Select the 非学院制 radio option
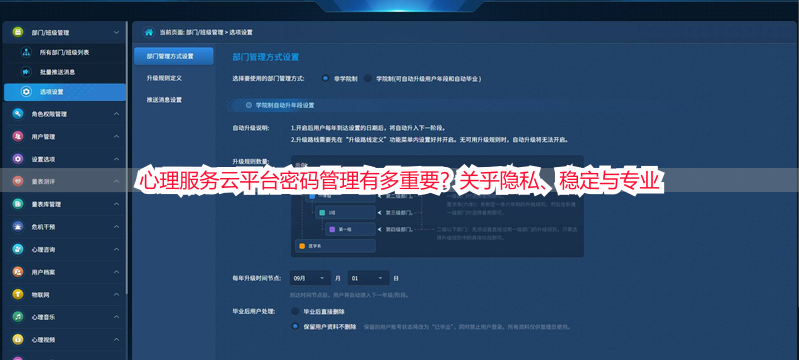Viewport: 799px width, 360px height. coord(325,79)
